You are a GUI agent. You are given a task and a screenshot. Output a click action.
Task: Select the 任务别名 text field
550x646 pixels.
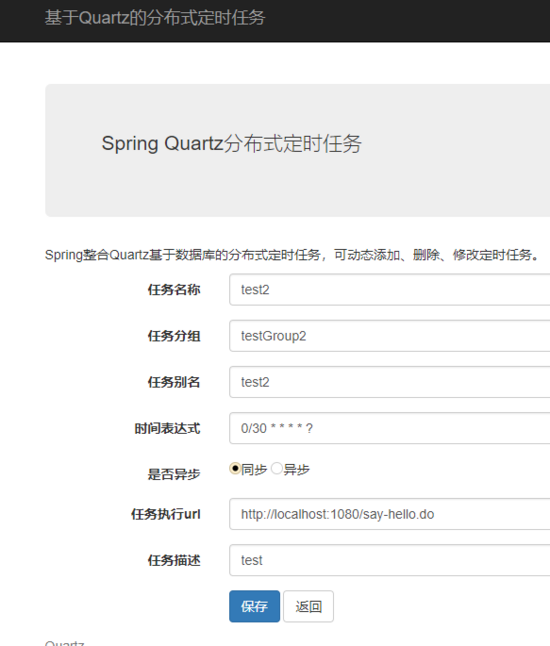pyautogui.click(x=389, y=382)
